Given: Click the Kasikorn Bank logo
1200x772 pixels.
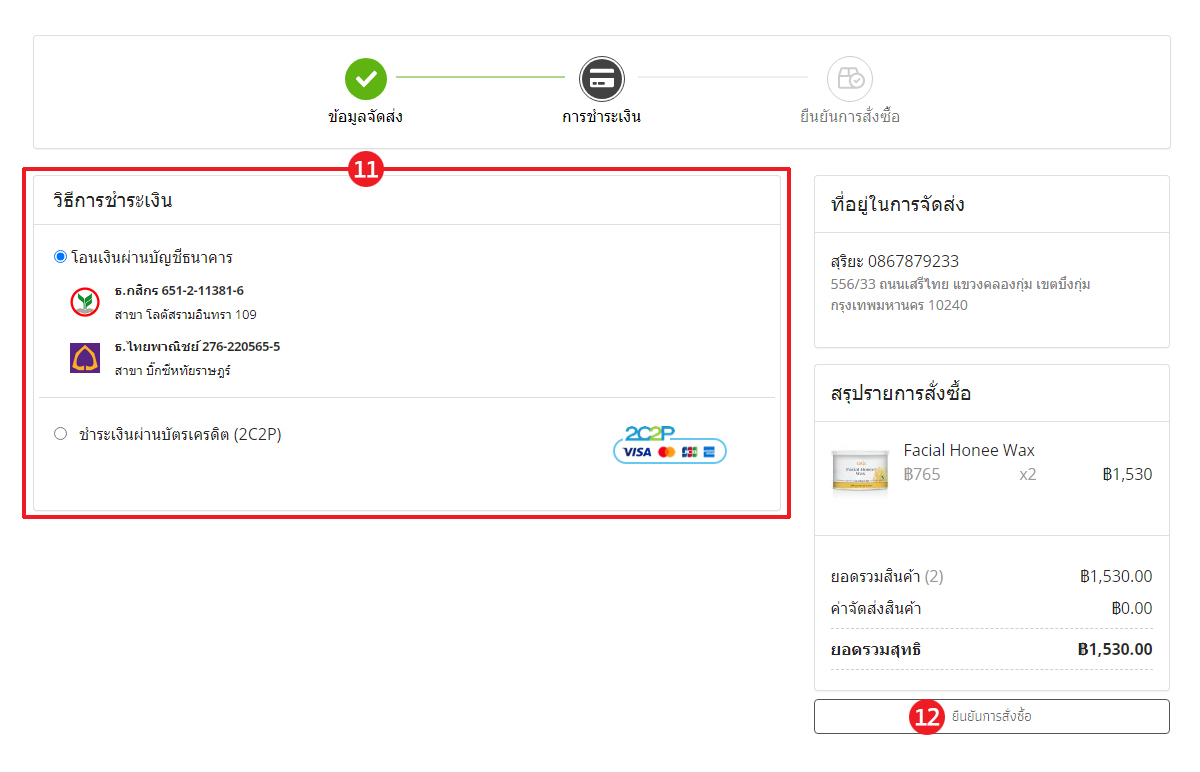Looking at the screenshot, I should [85, 302].
